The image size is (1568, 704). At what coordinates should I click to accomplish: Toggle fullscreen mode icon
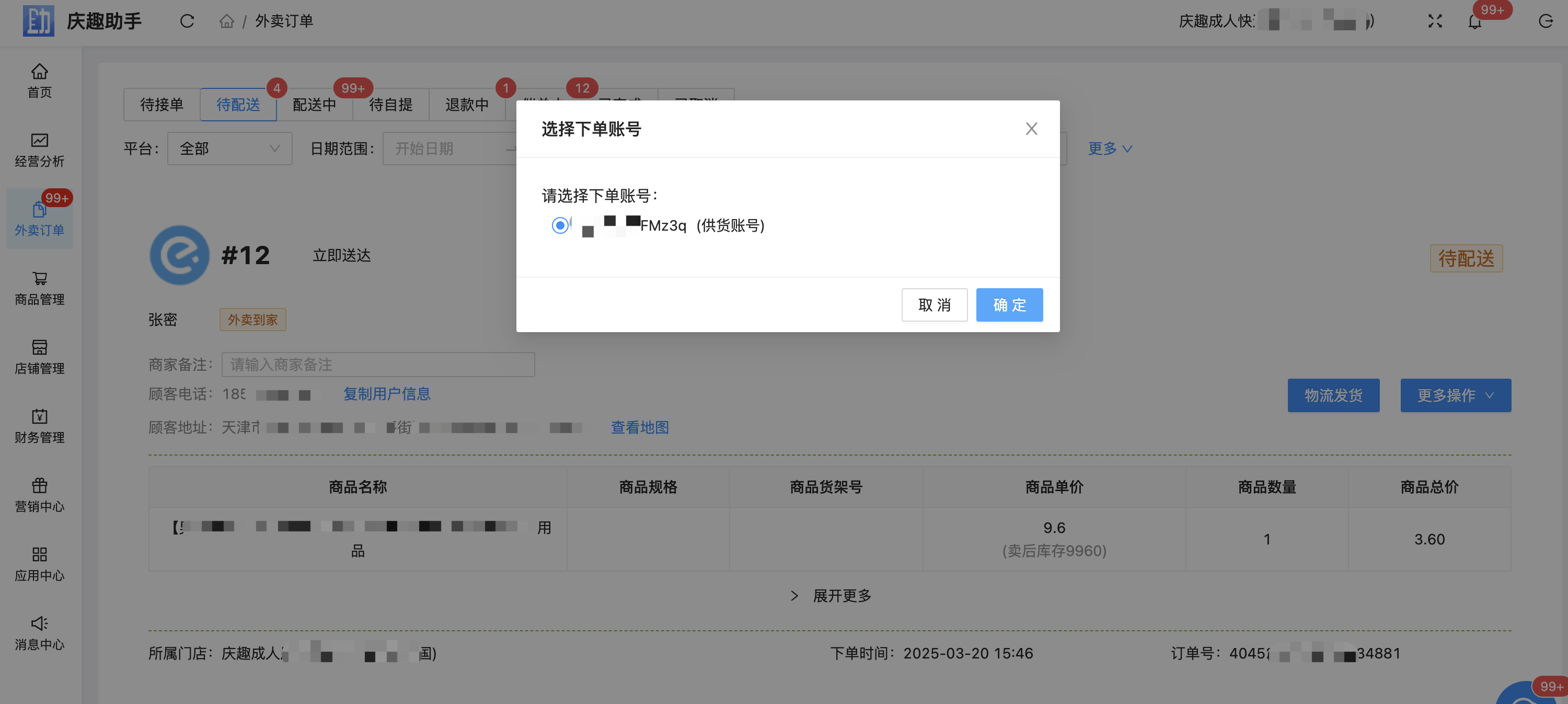click(x=1435, y=22)
